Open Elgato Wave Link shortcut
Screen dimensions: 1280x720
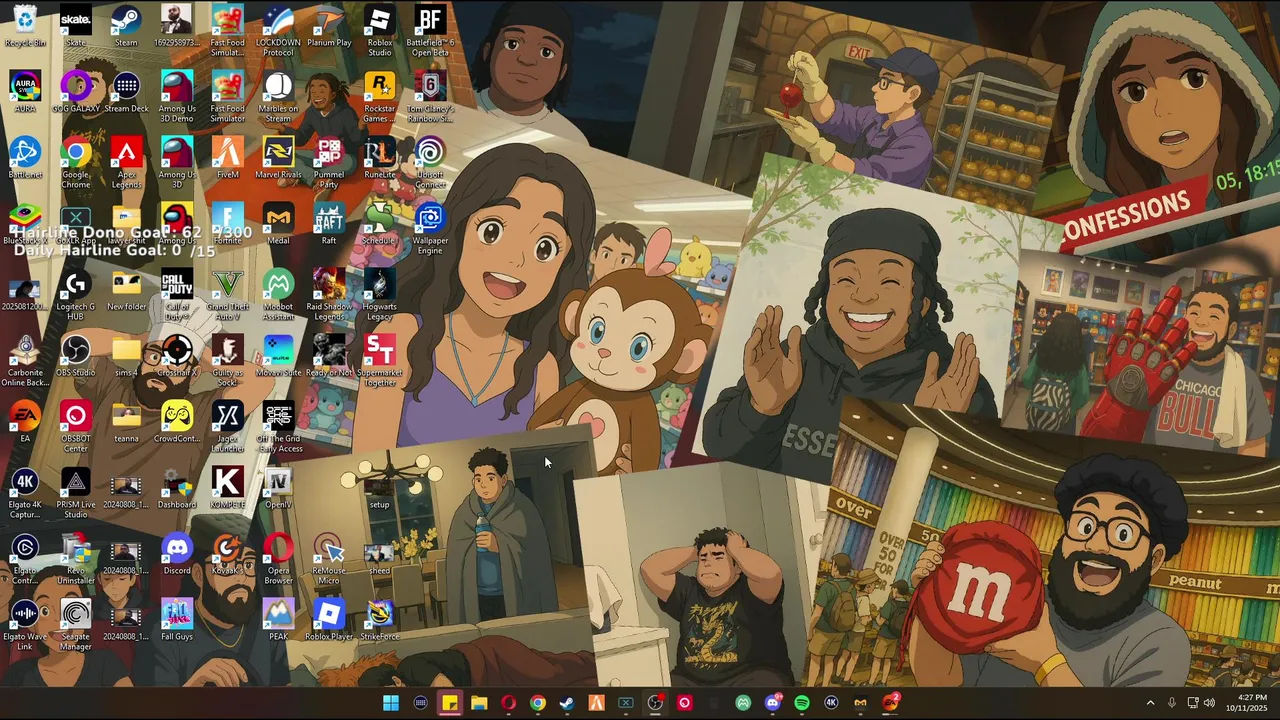pos(25,625)
